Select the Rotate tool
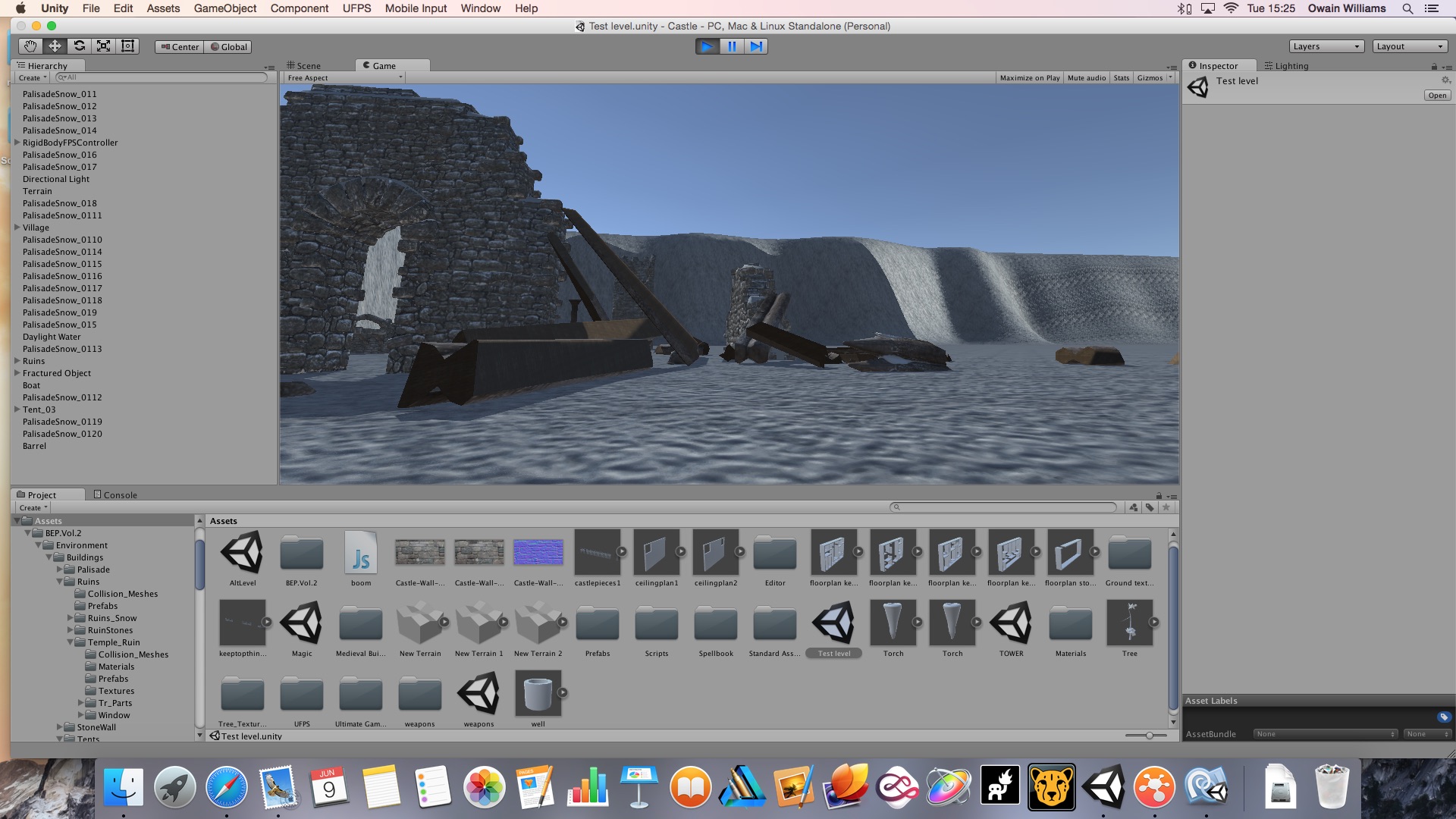 coord(79,46)
